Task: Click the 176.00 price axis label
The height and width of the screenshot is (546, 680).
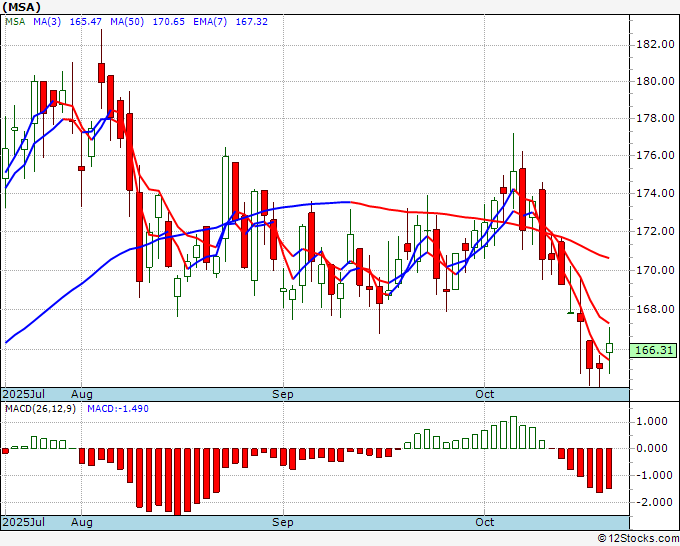Action: tap(655, 155)
